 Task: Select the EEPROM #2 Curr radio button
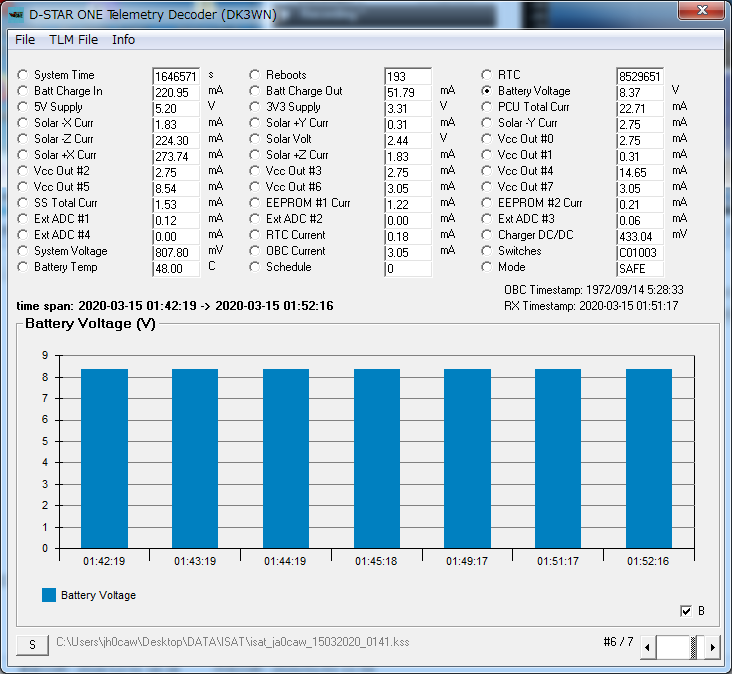coord(486,203)
